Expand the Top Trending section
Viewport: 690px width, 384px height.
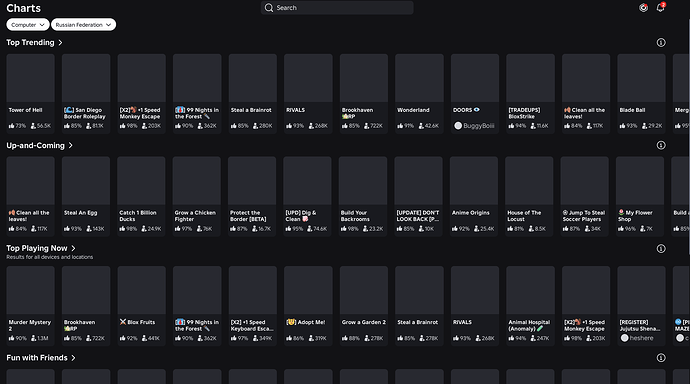point(34,43)
